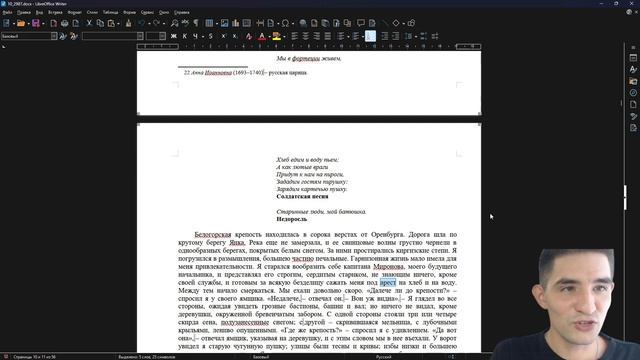Align paragraph center

tap(305, 36)
